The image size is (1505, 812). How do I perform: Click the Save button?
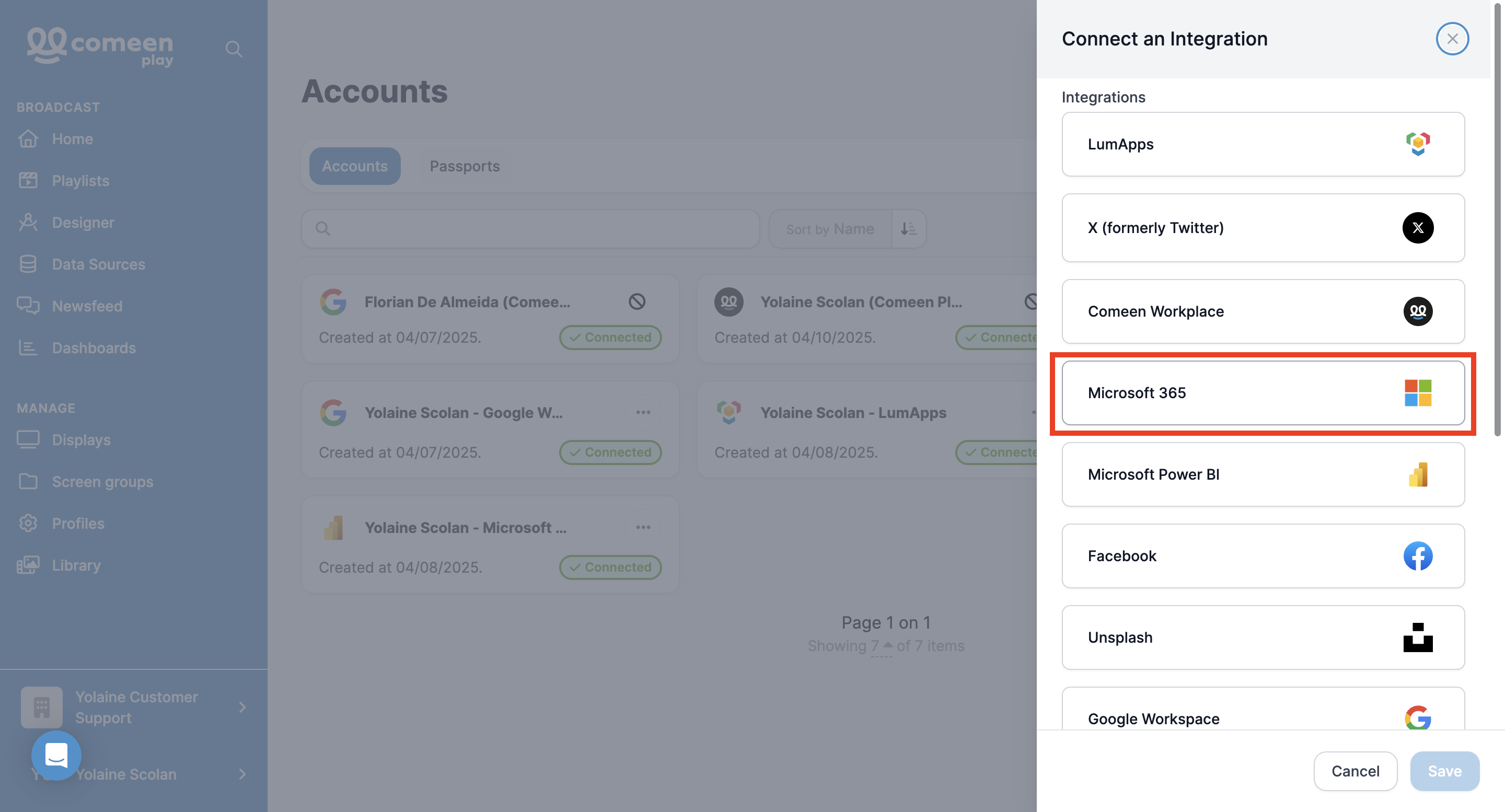(1444, 771)
